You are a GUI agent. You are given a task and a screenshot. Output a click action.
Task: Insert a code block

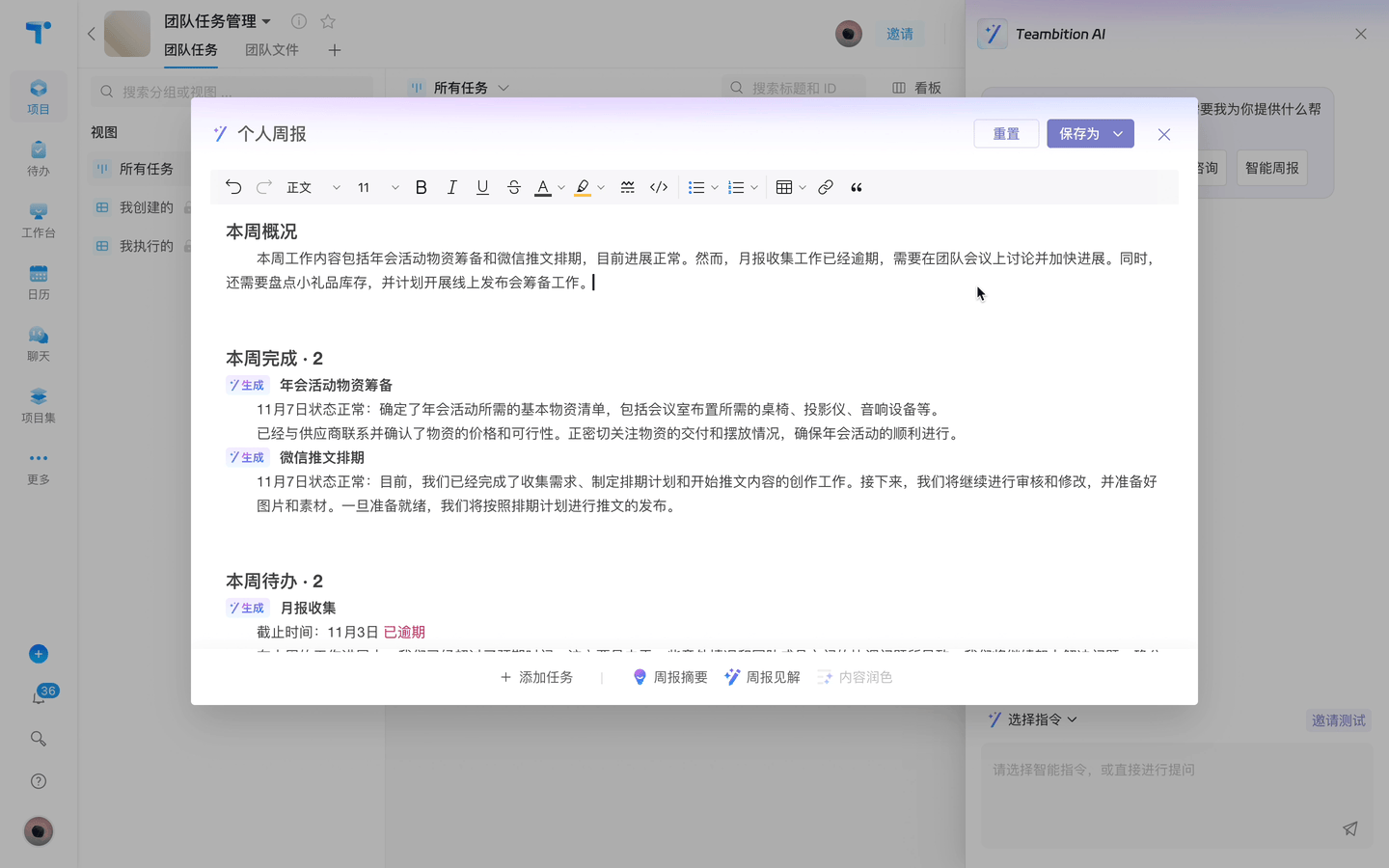click(x=659, y=187)
